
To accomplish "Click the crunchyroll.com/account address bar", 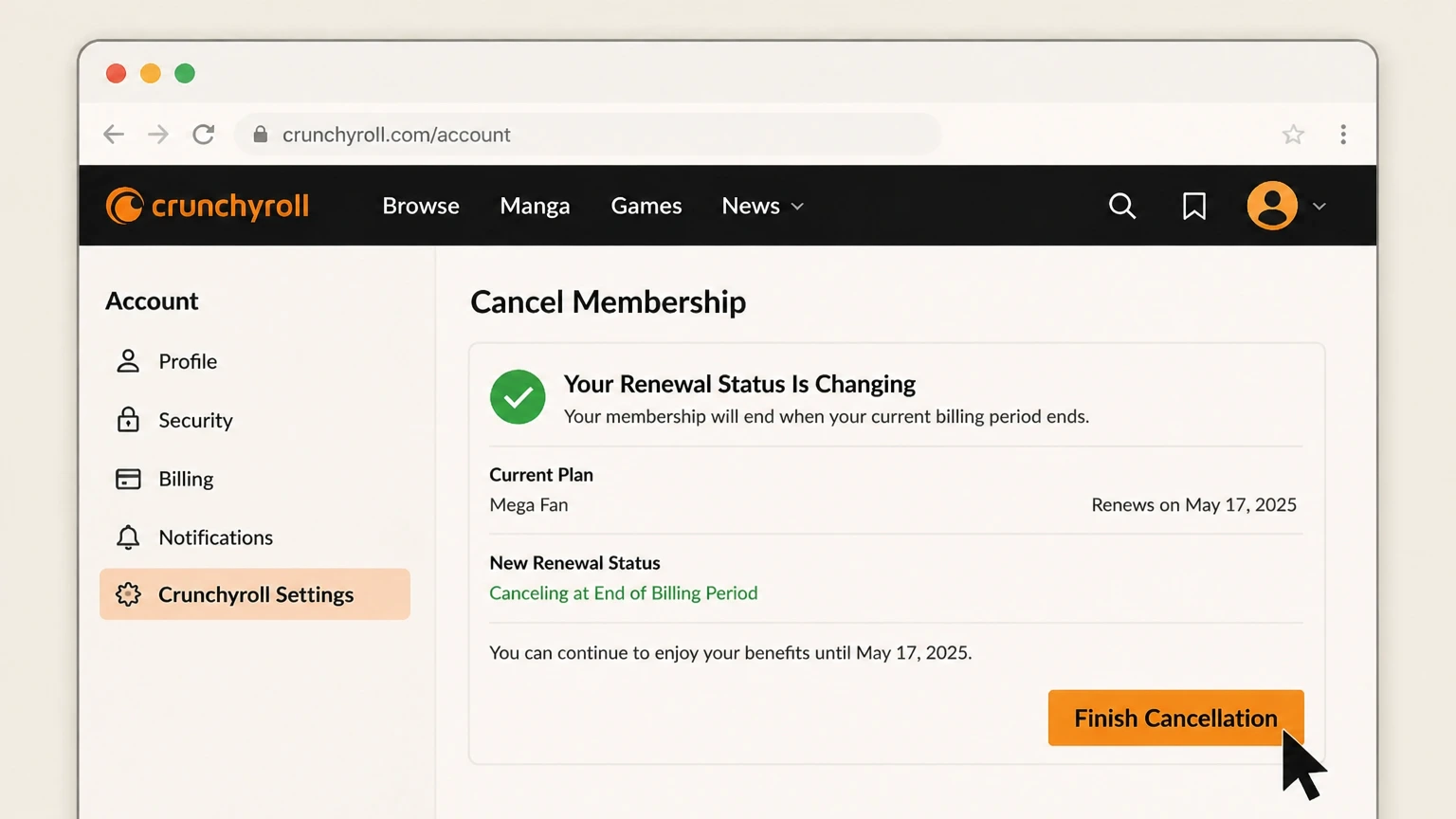I will 588,135.
